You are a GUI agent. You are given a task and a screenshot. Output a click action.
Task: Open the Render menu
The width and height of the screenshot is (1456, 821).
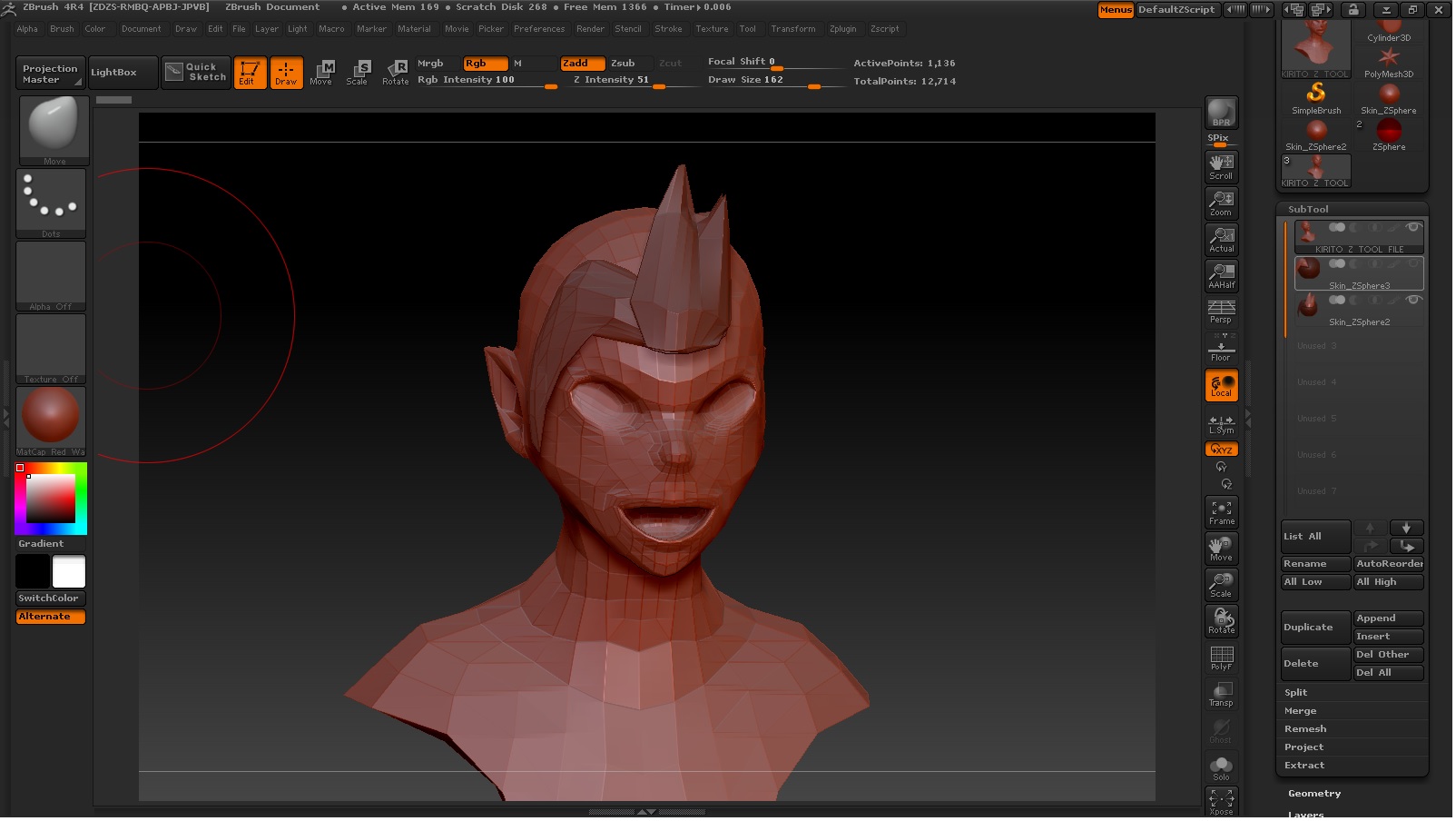pos(592,29)
